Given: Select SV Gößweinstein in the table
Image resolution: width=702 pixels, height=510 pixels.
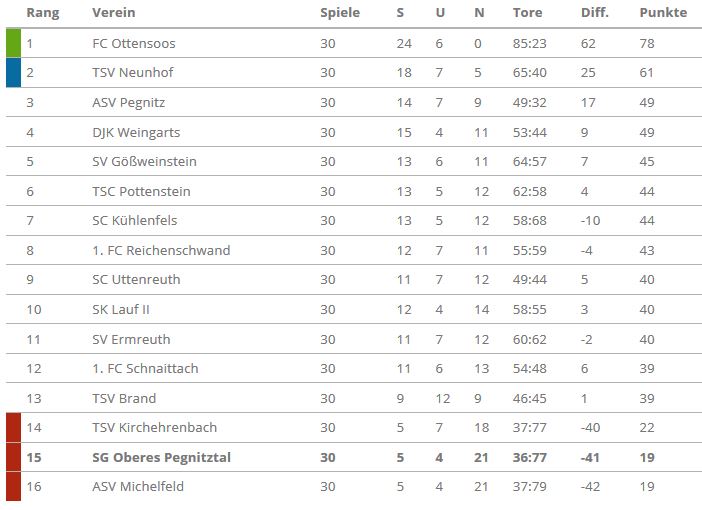Looking at the screenshot, I should [144, 162].
